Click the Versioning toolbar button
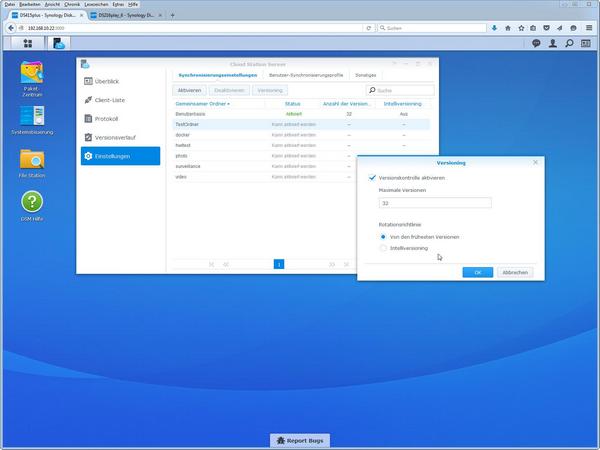Viewport: 600px width, 450px height. click(270, 90)
